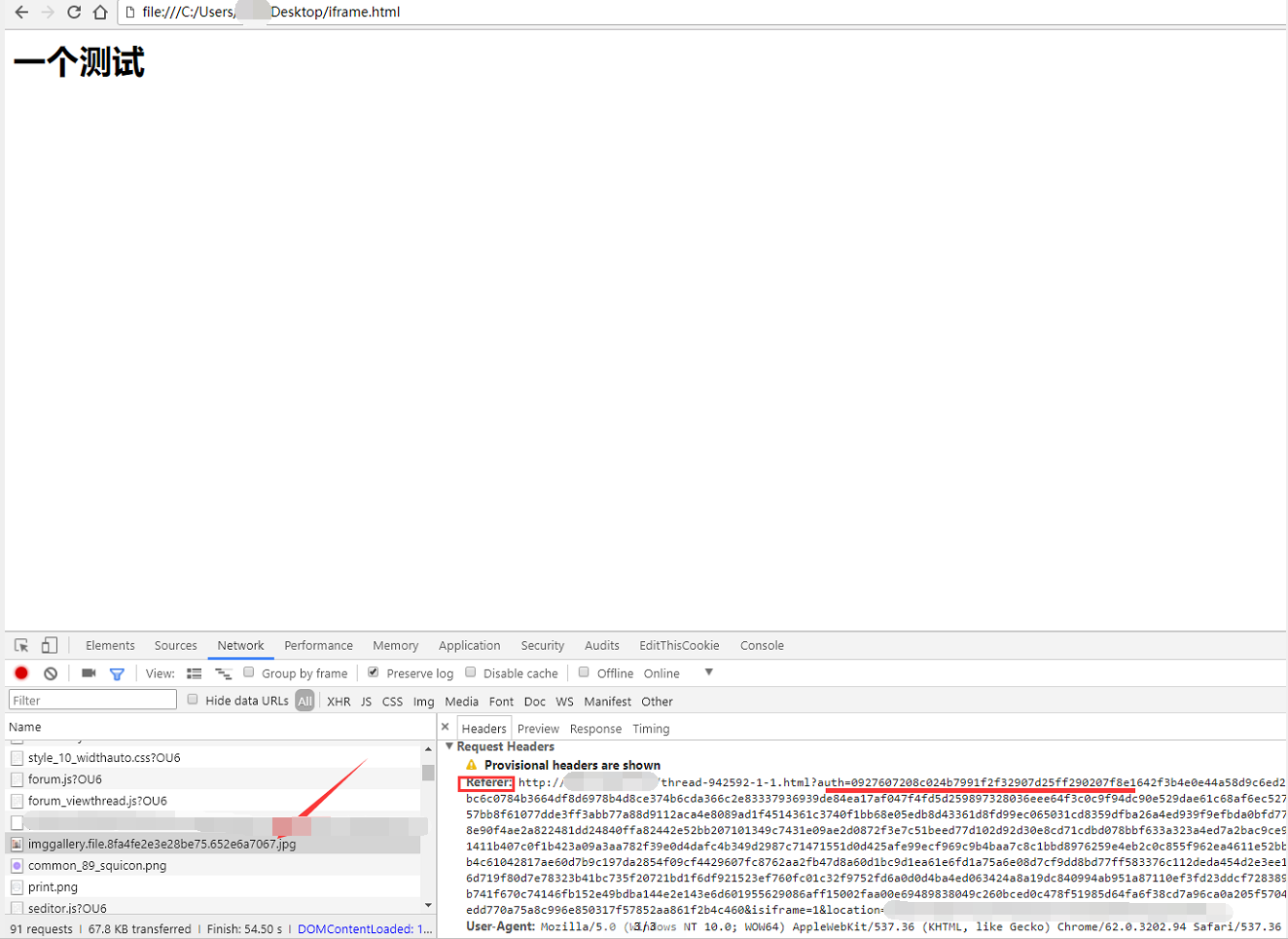The image size is (1288, 939).
Task: Uncheck Preserve log checkbox
Action: coord(374,672)
